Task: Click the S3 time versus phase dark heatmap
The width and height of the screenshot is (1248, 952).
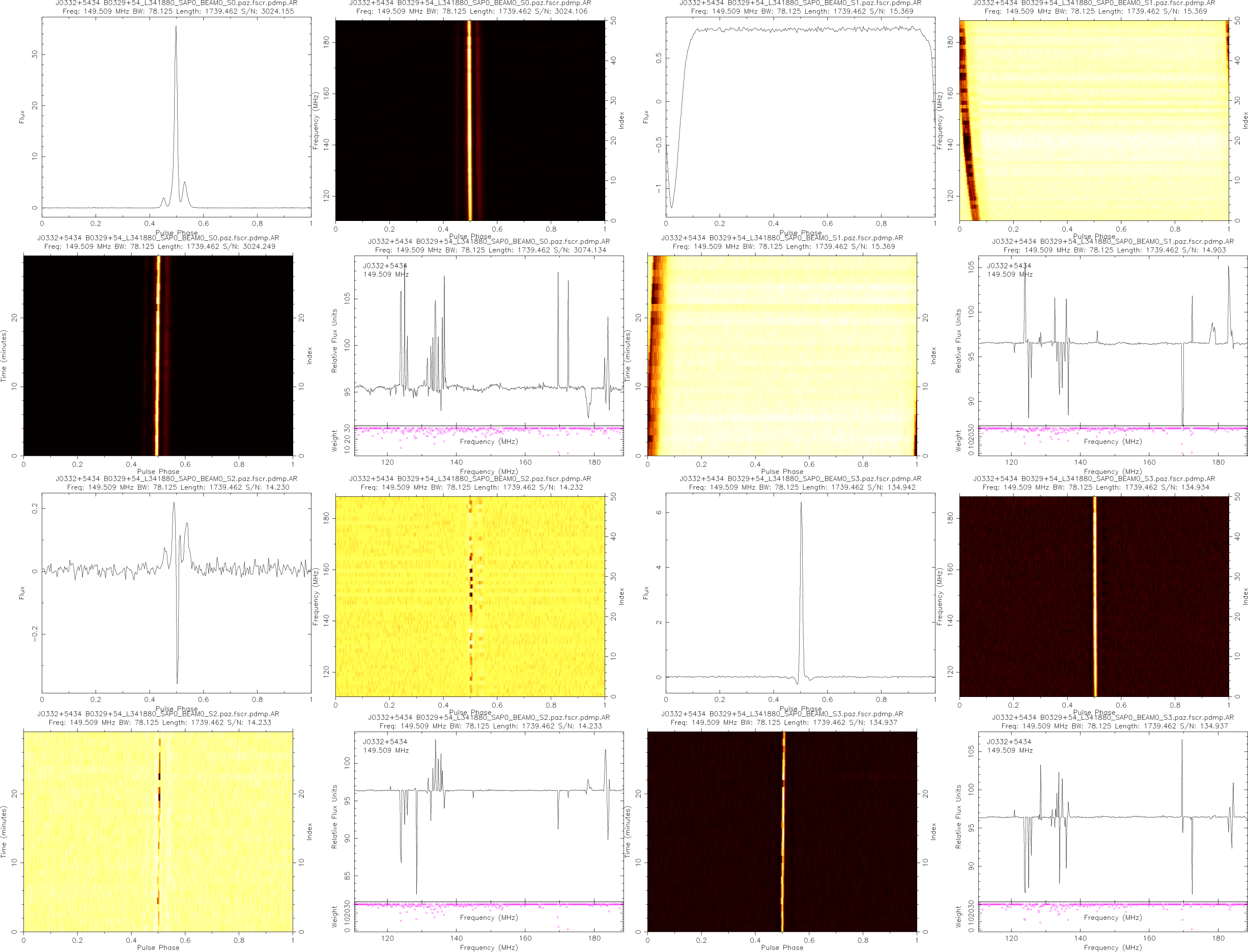Action: tap(782, 831)
